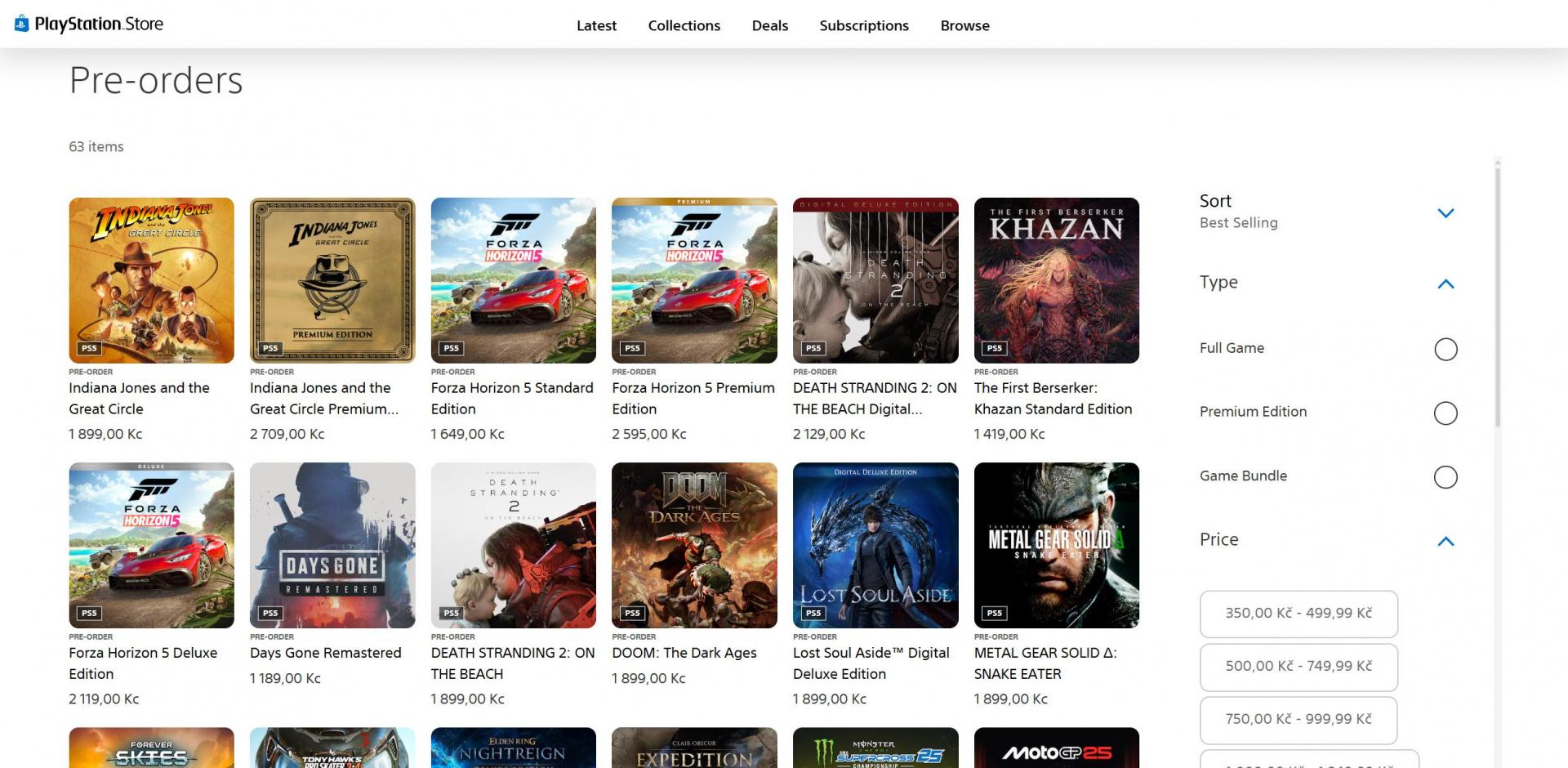Image resolution: width=1568 pixels, height=768 pixels.
Task: Filter by 350,00 Kč - 499,99 Kč
Action: [x=1298, y=614]
